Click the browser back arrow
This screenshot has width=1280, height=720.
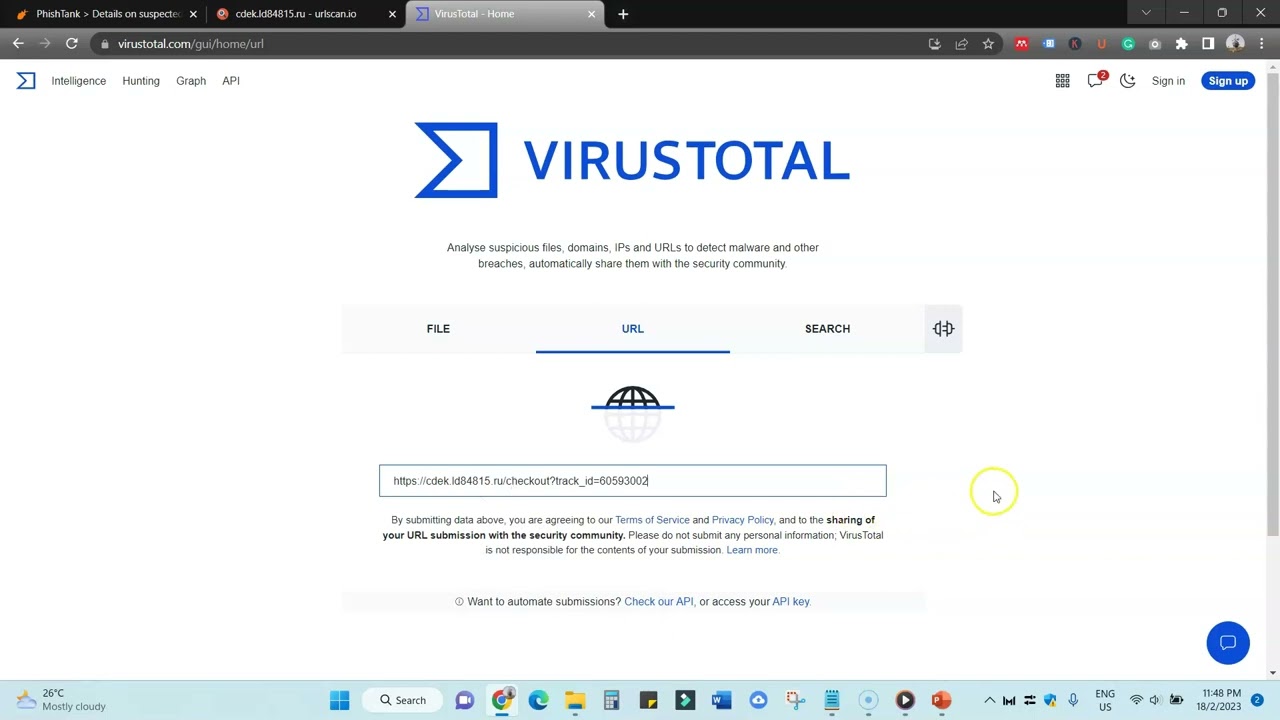click(x=18, y=44)
